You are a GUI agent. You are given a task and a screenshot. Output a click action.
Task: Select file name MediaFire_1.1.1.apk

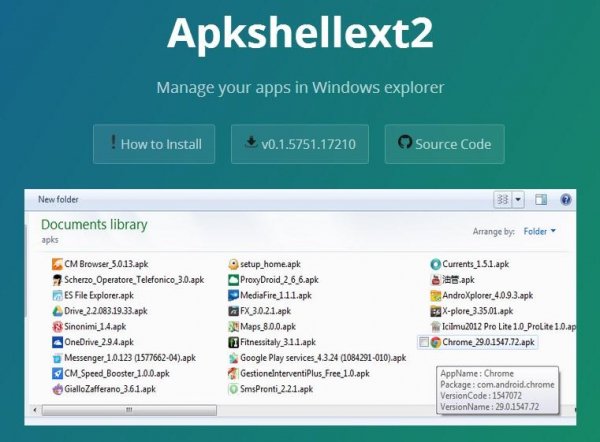click(x=276, y=295)
